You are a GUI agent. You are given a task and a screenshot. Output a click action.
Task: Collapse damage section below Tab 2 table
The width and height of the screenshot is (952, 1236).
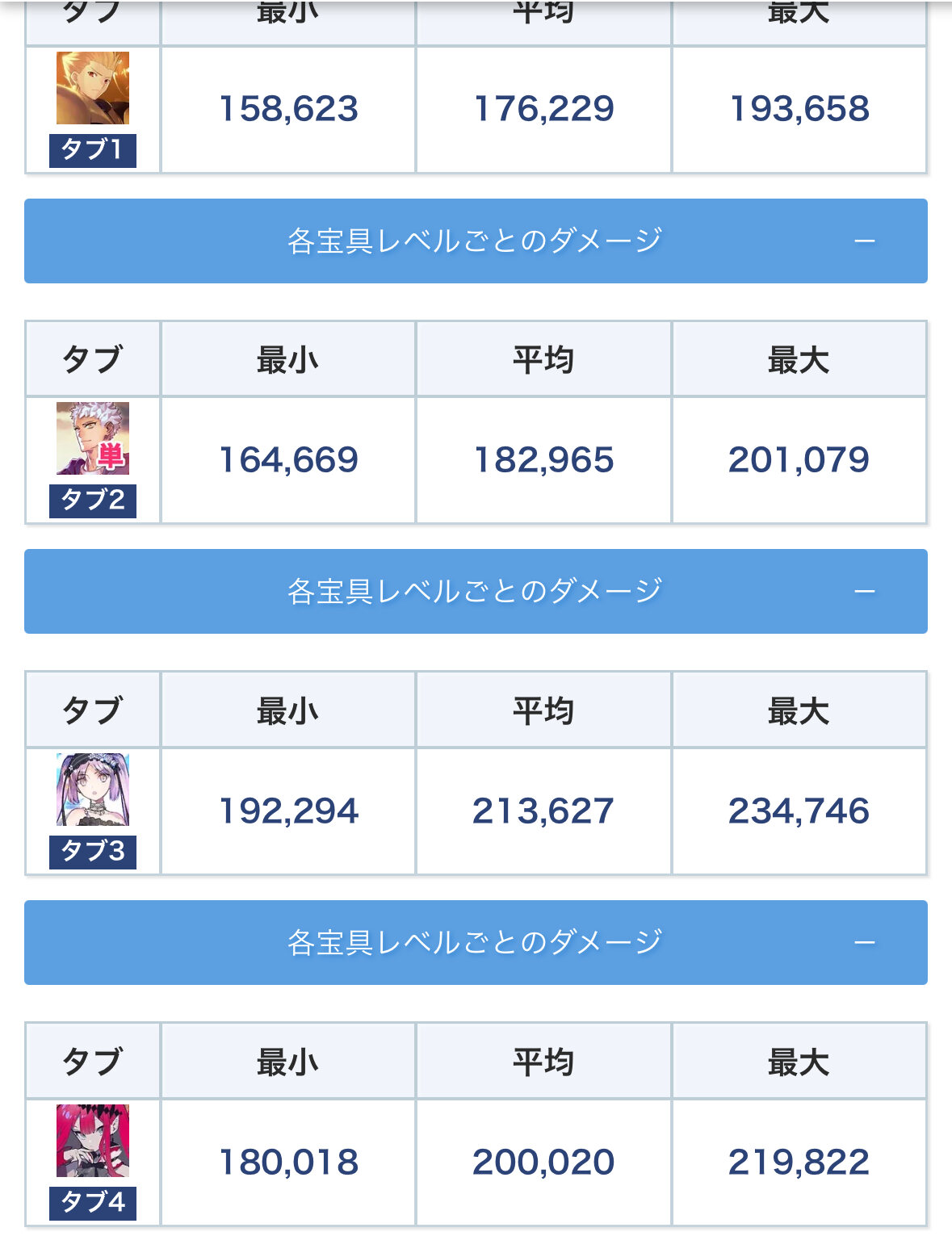pos(475,591)
